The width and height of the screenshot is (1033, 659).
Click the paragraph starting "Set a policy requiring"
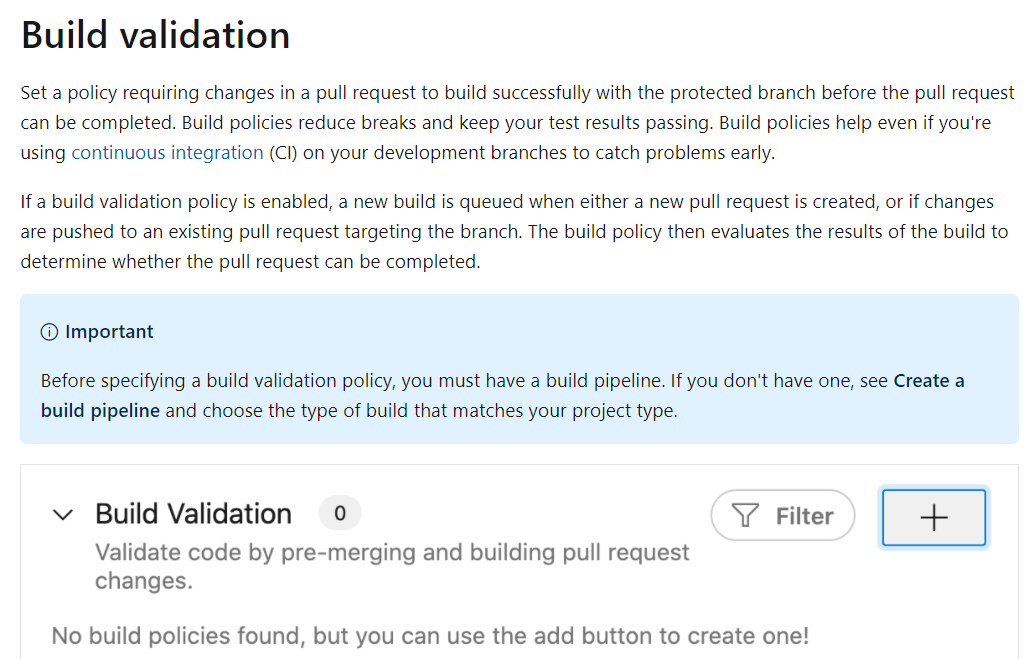(400, 93)
